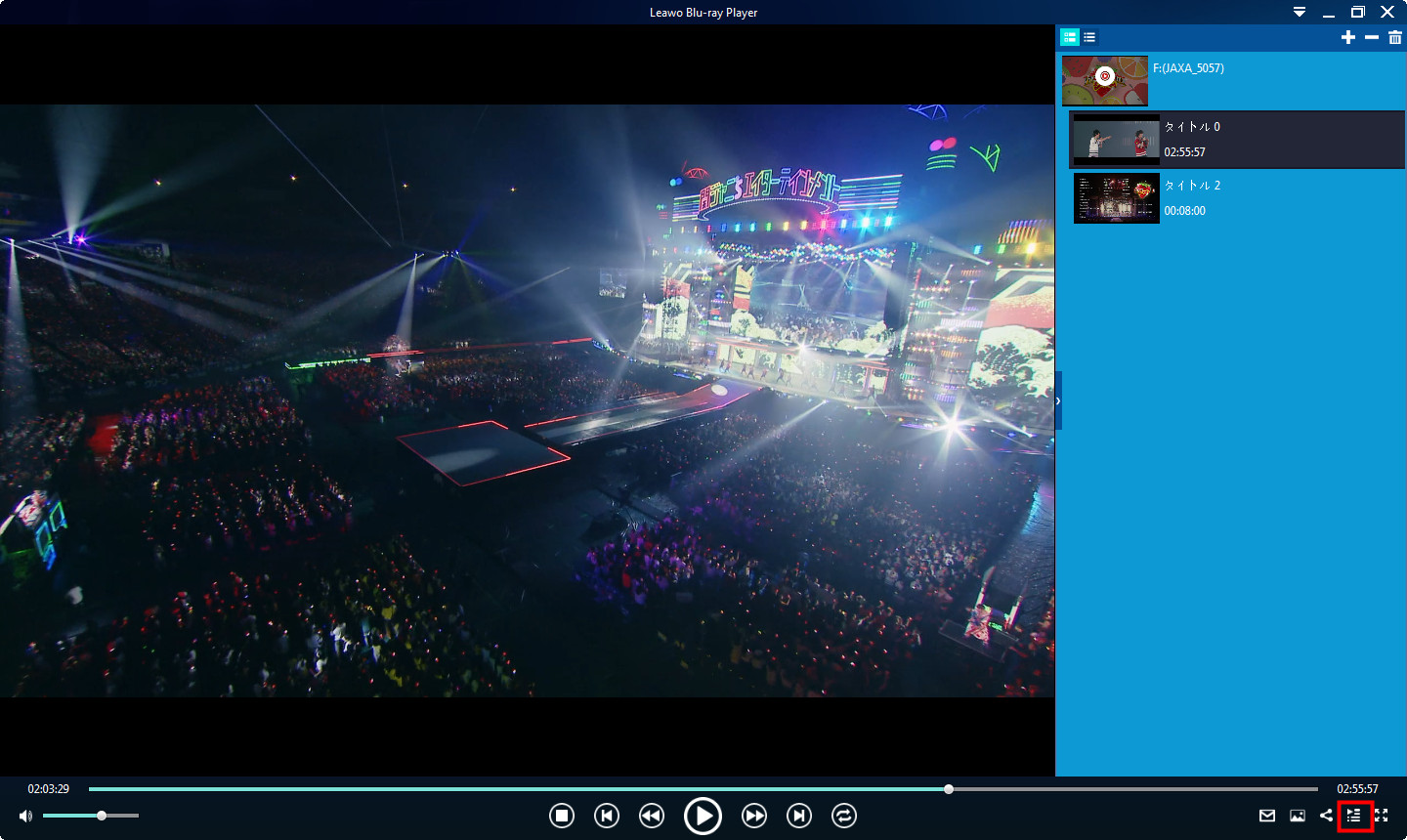This screenshot has width=1407, height=840.
Task: Switch playlist to thumbnail view
Action: (x=1070, y=37)
